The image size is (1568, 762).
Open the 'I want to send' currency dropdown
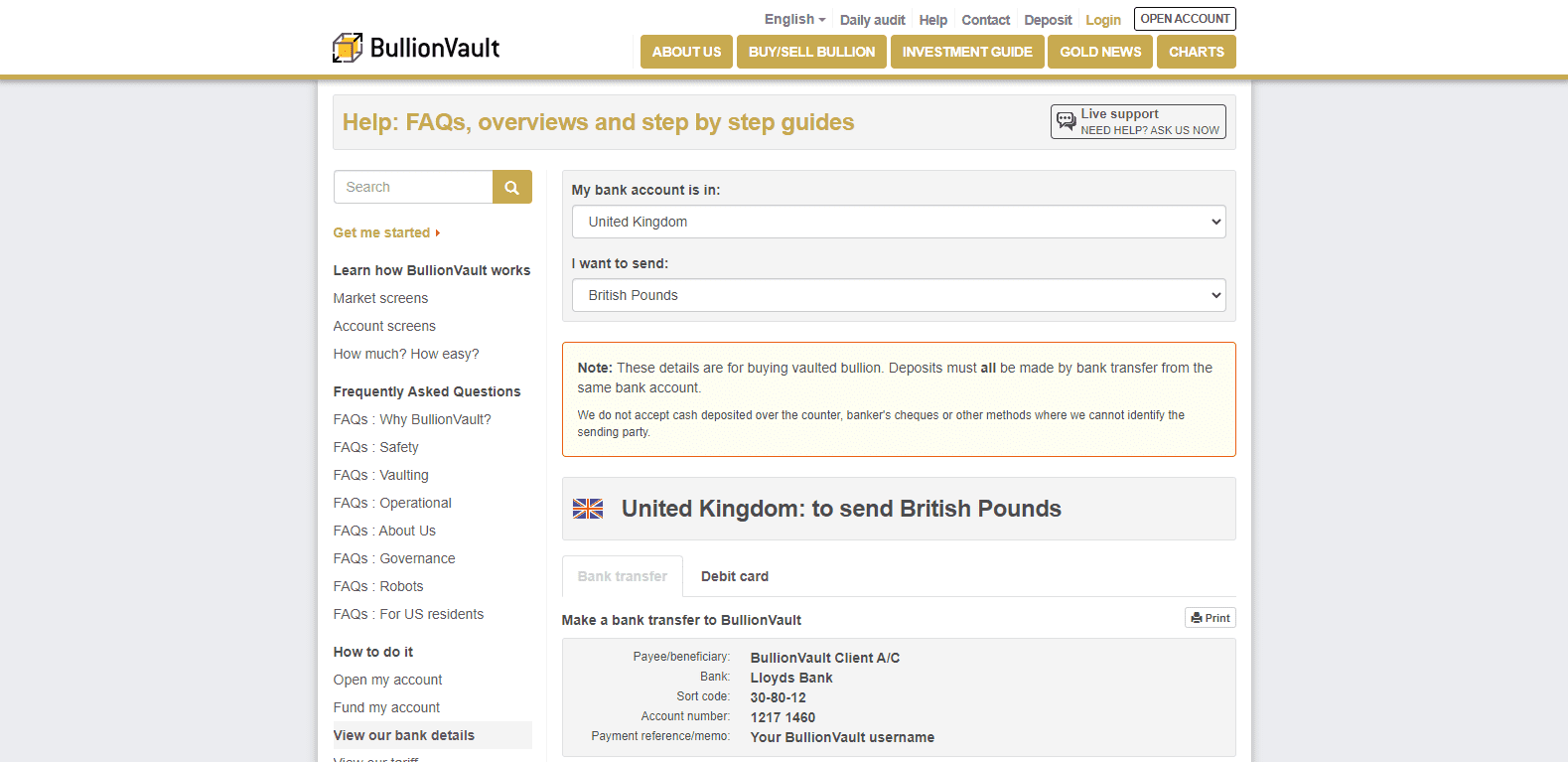pyautogui.click(x=898, y=295)
